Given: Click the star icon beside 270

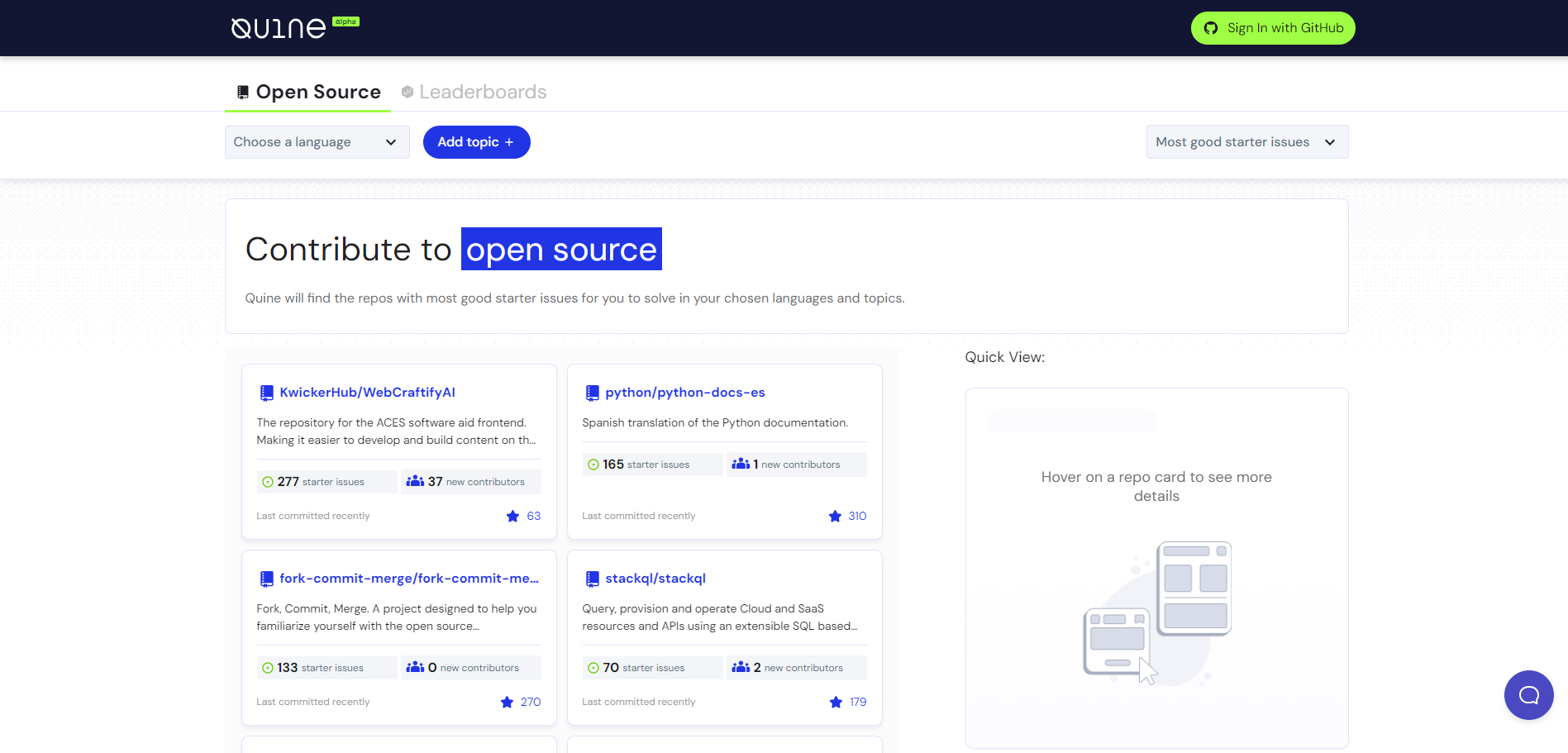Looking at the screenshot, I should (x=507, y=703).
